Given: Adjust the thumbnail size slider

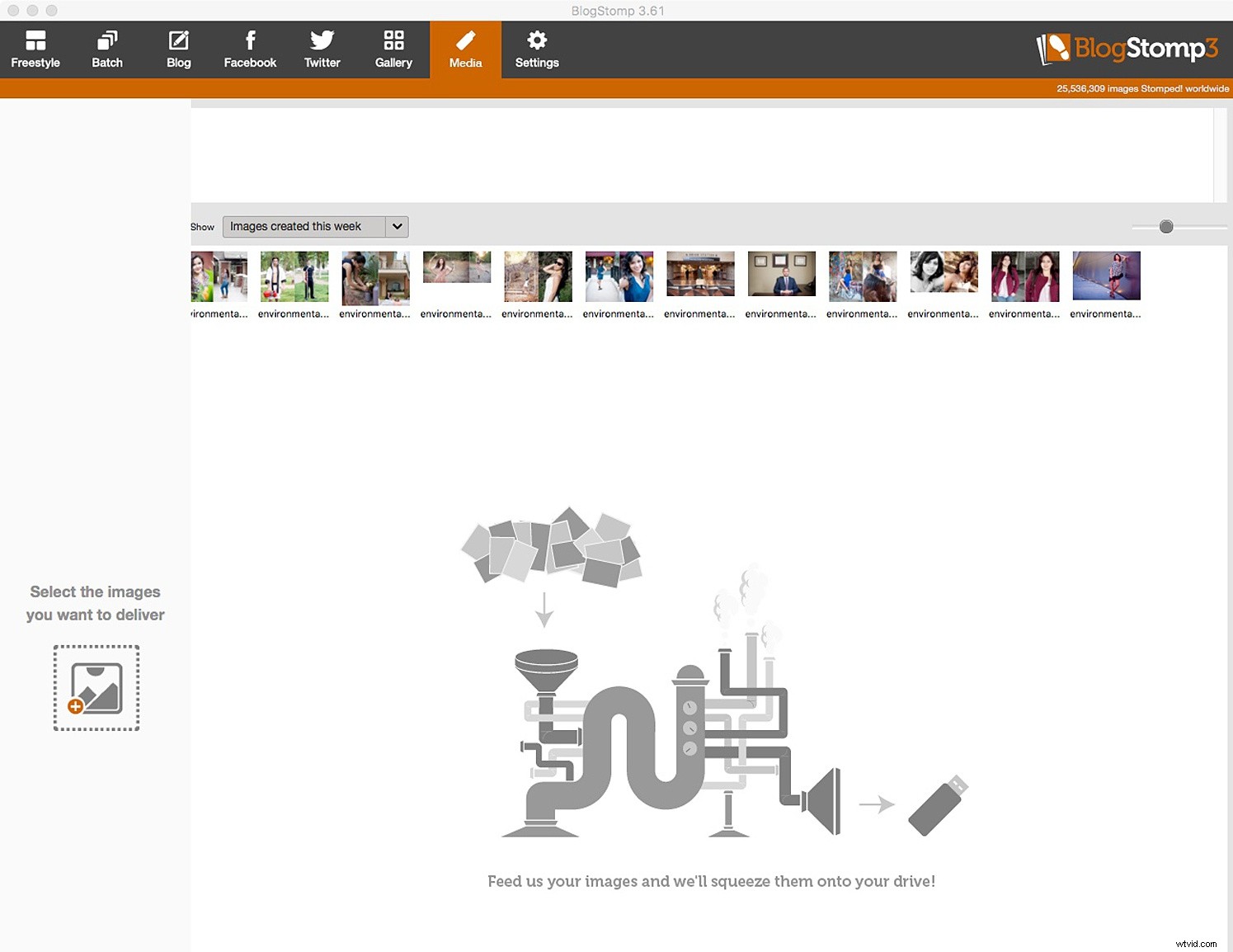Looking at the screenshot, I should (1166, 226).
